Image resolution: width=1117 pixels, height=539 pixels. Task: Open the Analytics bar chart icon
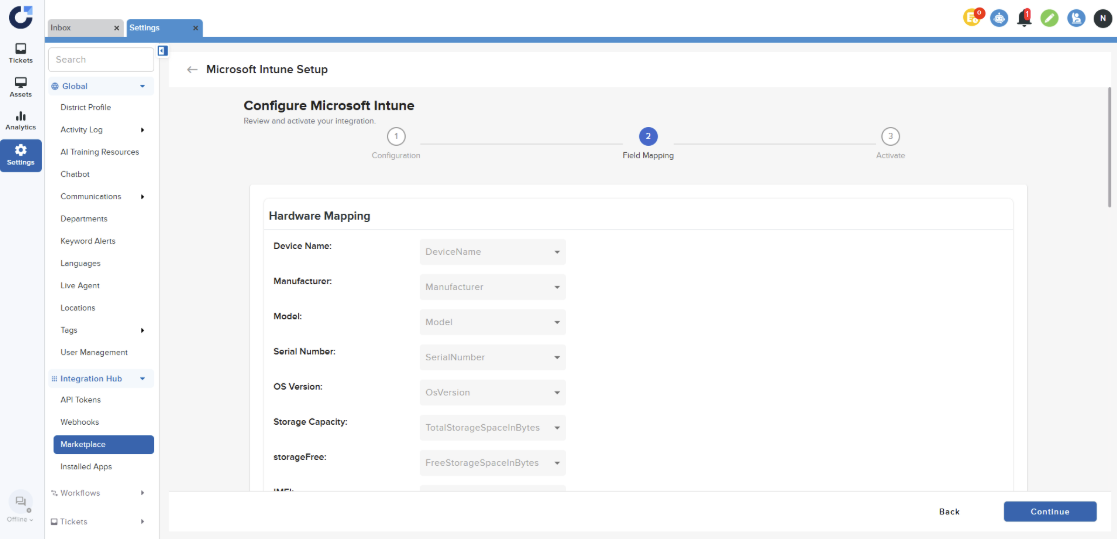(21, 120)
